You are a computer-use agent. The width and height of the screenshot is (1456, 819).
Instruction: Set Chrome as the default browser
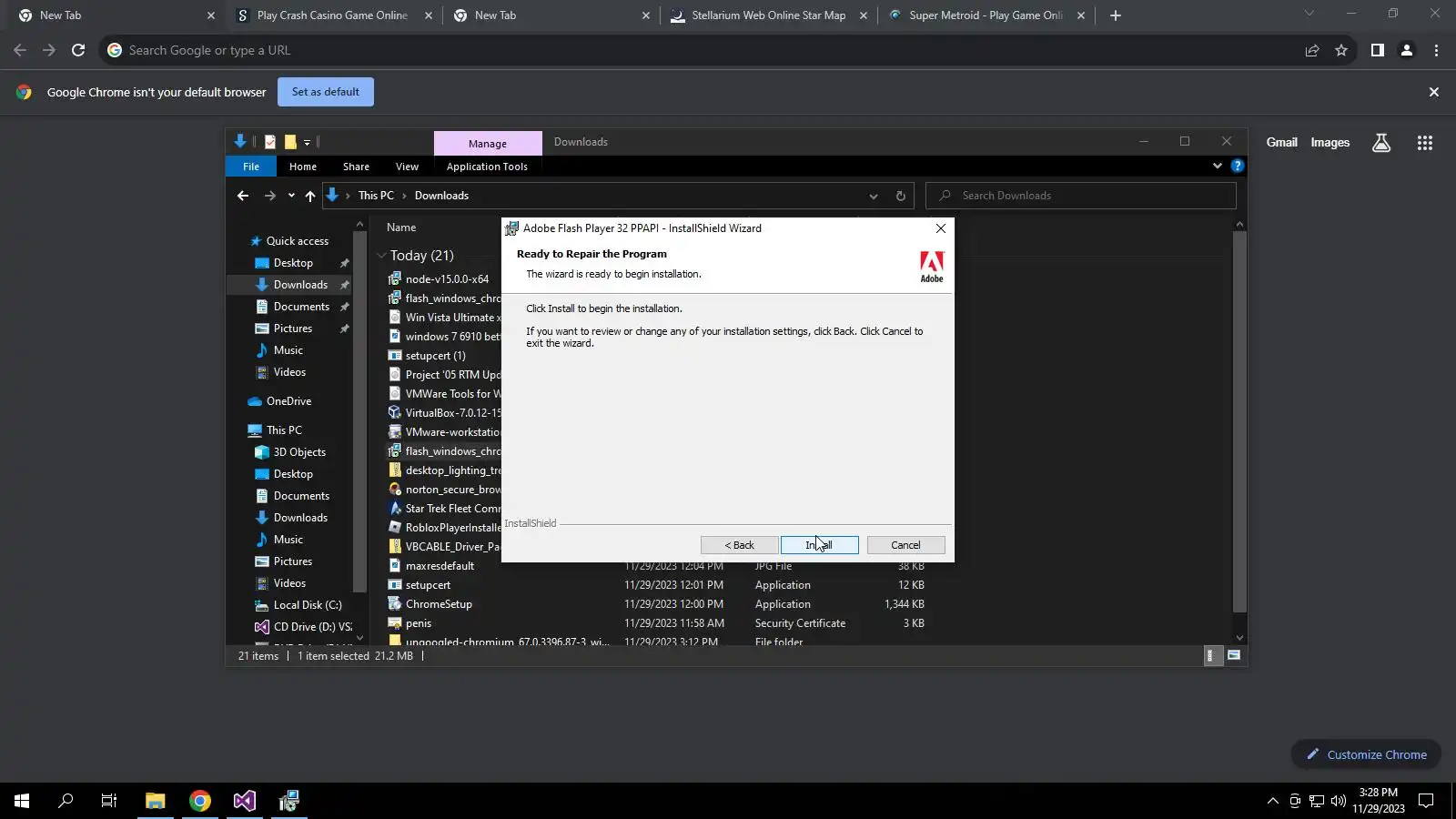click(326, 92)
